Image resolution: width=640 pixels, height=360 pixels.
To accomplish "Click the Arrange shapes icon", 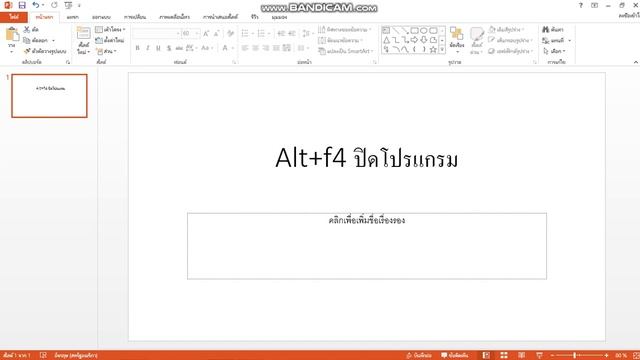I will click(457, 34).
